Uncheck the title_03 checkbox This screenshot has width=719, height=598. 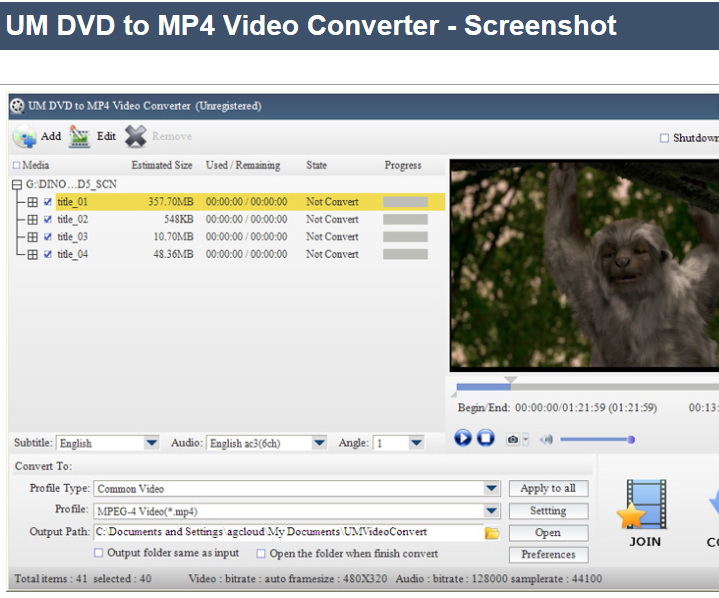tap(48, 237)
